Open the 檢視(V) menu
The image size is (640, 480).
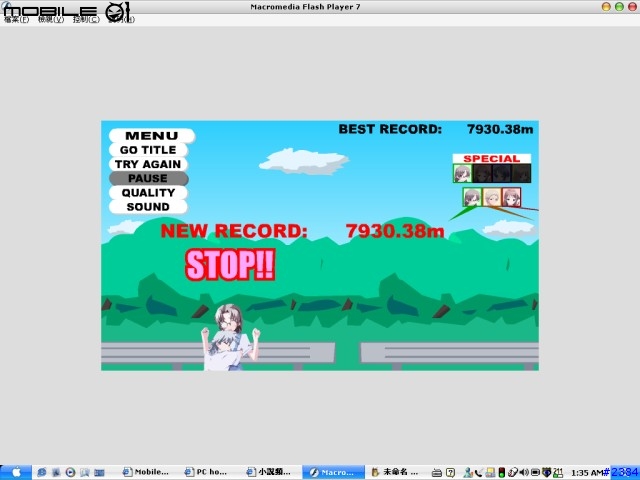[x=51, y=19]
